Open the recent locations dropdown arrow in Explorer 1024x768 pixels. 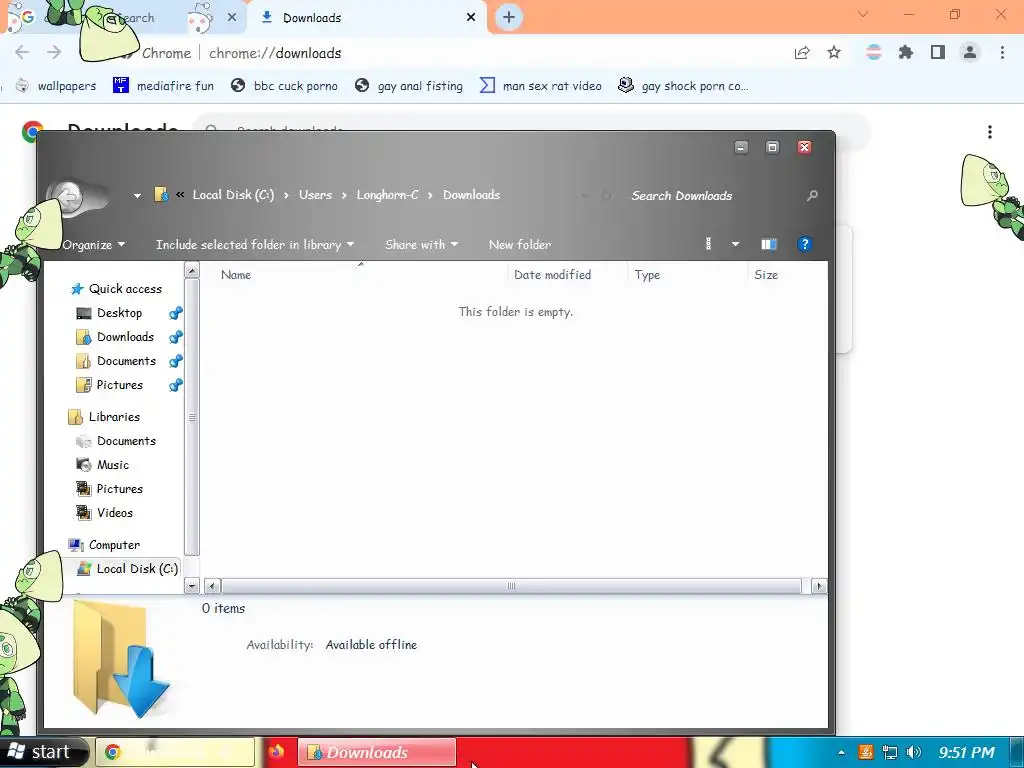click(x=137, y=195)
